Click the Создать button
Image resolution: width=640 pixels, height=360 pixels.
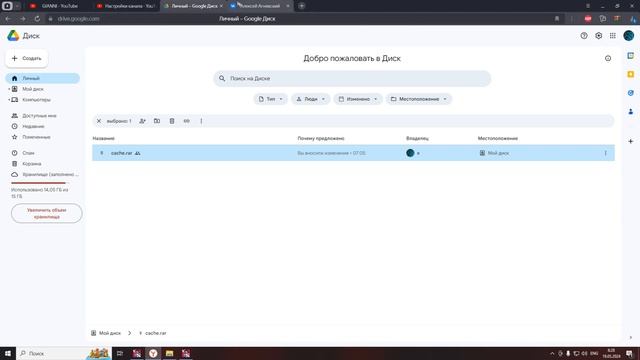tap(27, 58)
